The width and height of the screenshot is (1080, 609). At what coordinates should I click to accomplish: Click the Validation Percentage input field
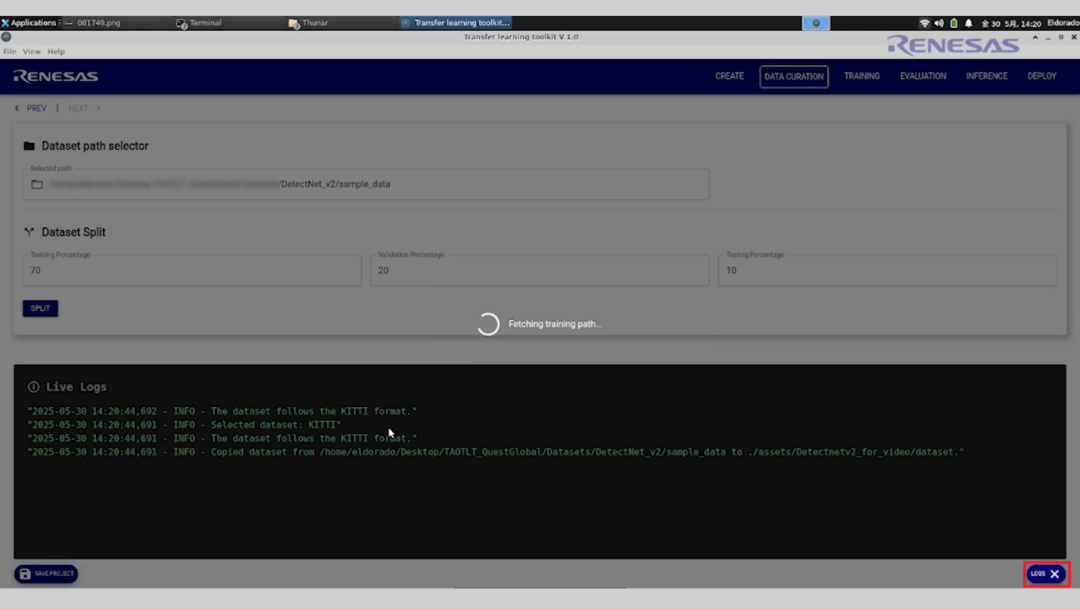[539, 270]
